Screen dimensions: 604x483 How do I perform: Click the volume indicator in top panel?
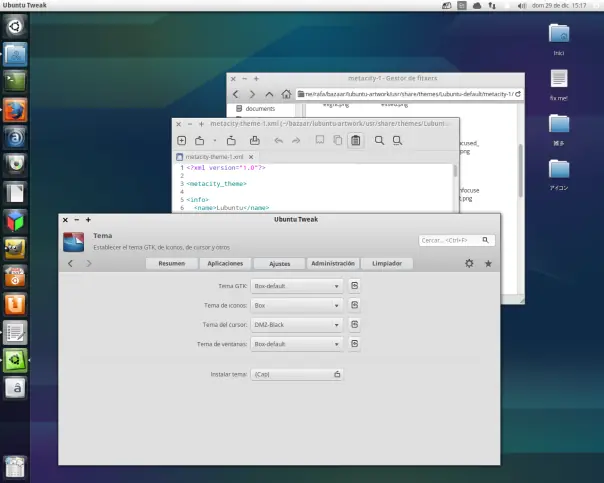[x=522, y=5]
